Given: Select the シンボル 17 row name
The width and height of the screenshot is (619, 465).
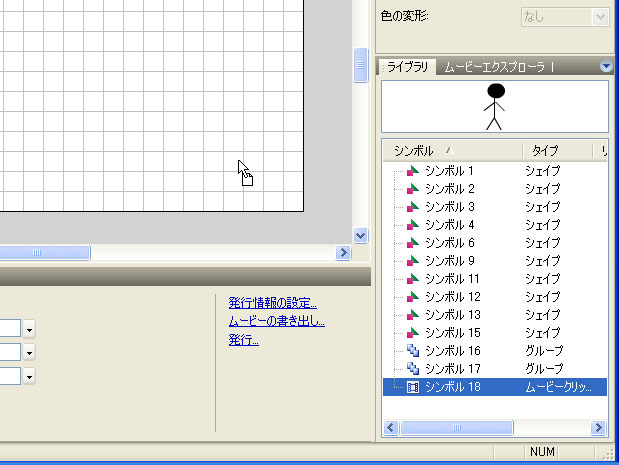Looking at the screenshot, I should point(453,369).
